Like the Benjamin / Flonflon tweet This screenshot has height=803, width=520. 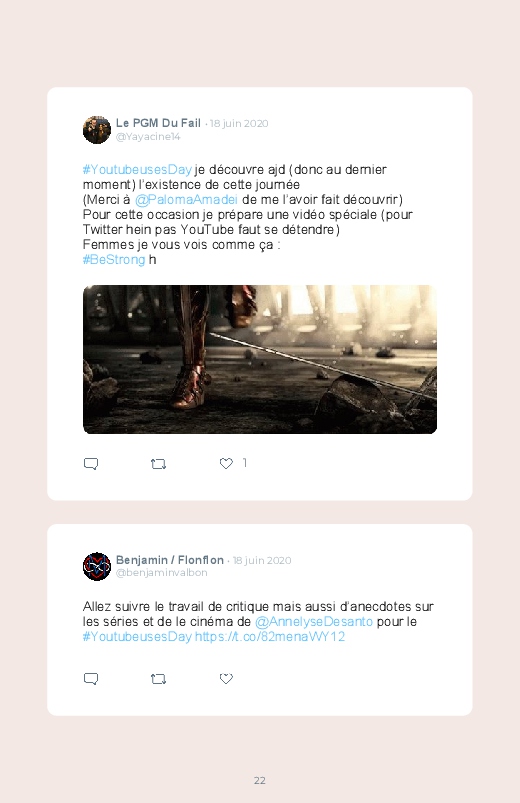pyautogui.click(x=226, y=679)
